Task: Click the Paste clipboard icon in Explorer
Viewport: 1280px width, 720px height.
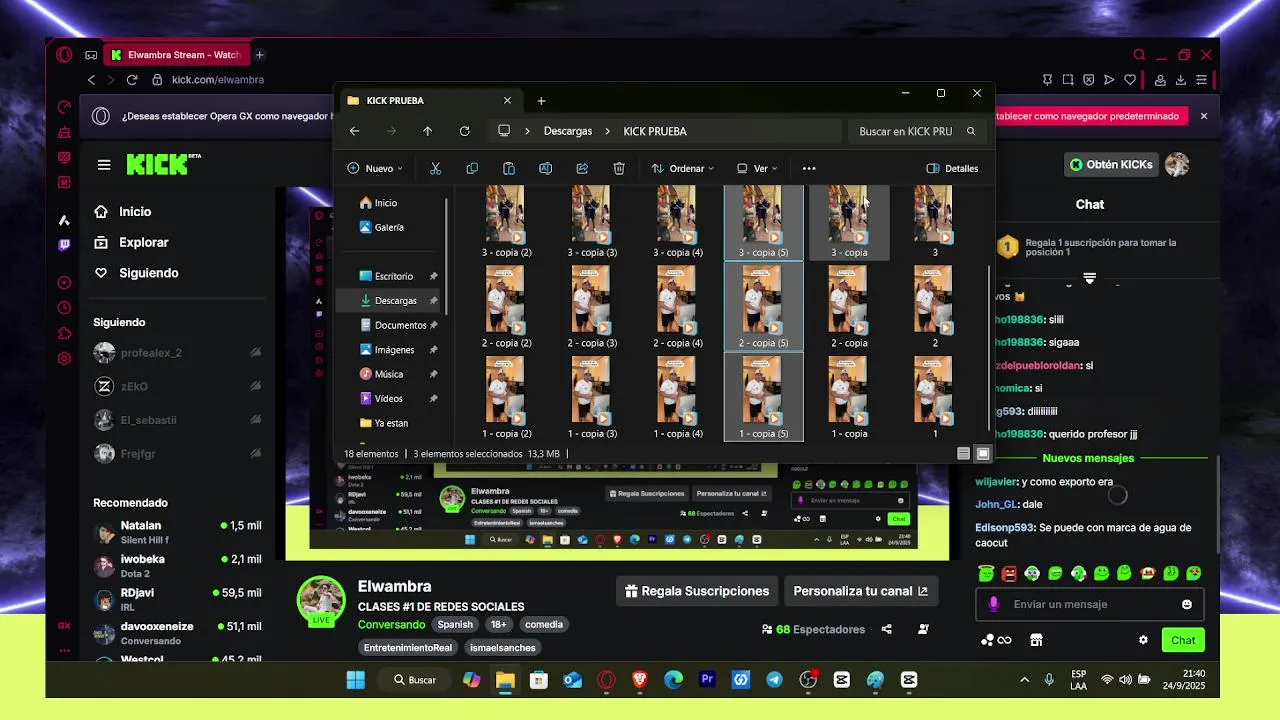Action: coord(508,168)
